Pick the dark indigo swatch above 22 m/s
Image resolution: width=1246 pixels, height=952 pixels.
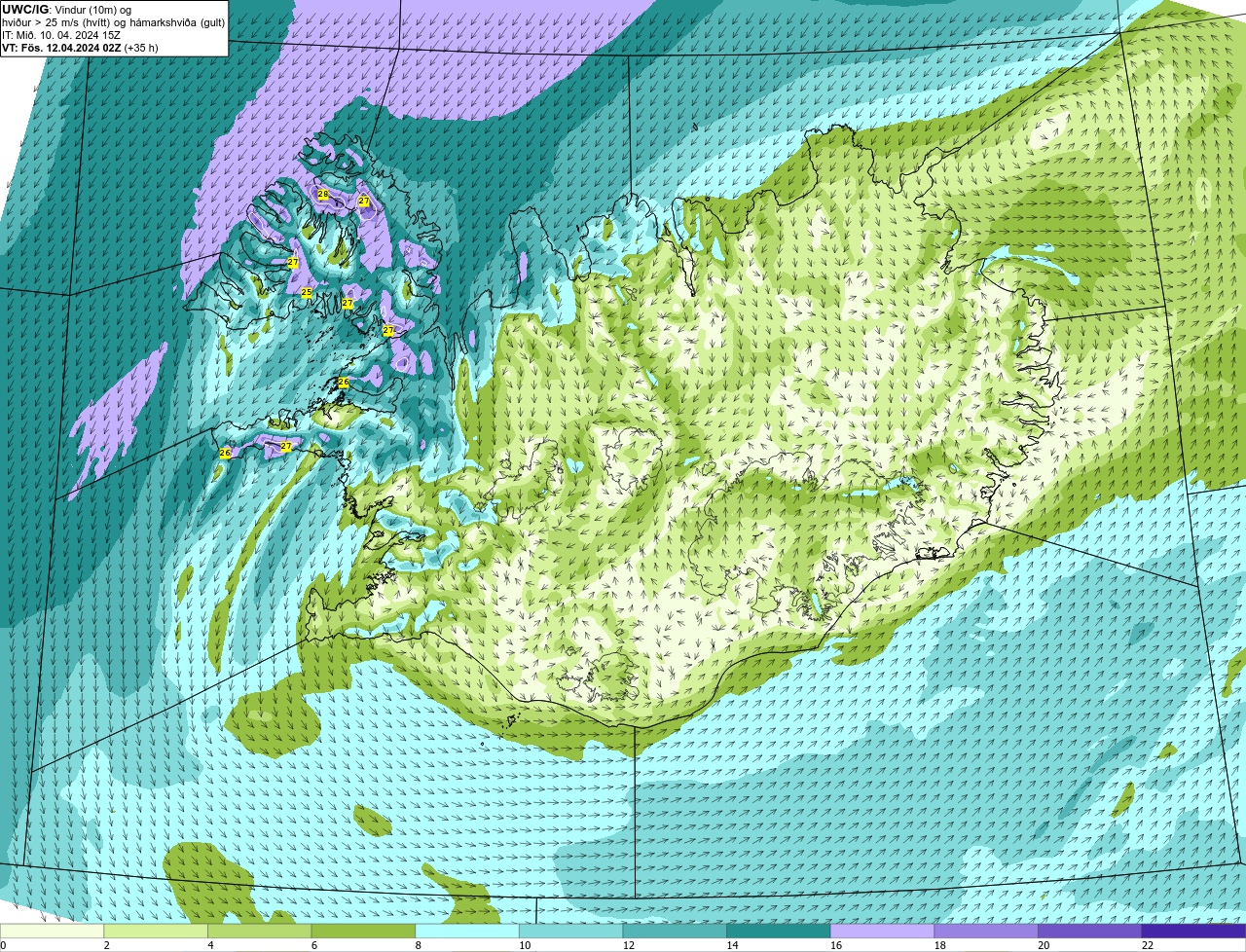(x=1194, y=931)
